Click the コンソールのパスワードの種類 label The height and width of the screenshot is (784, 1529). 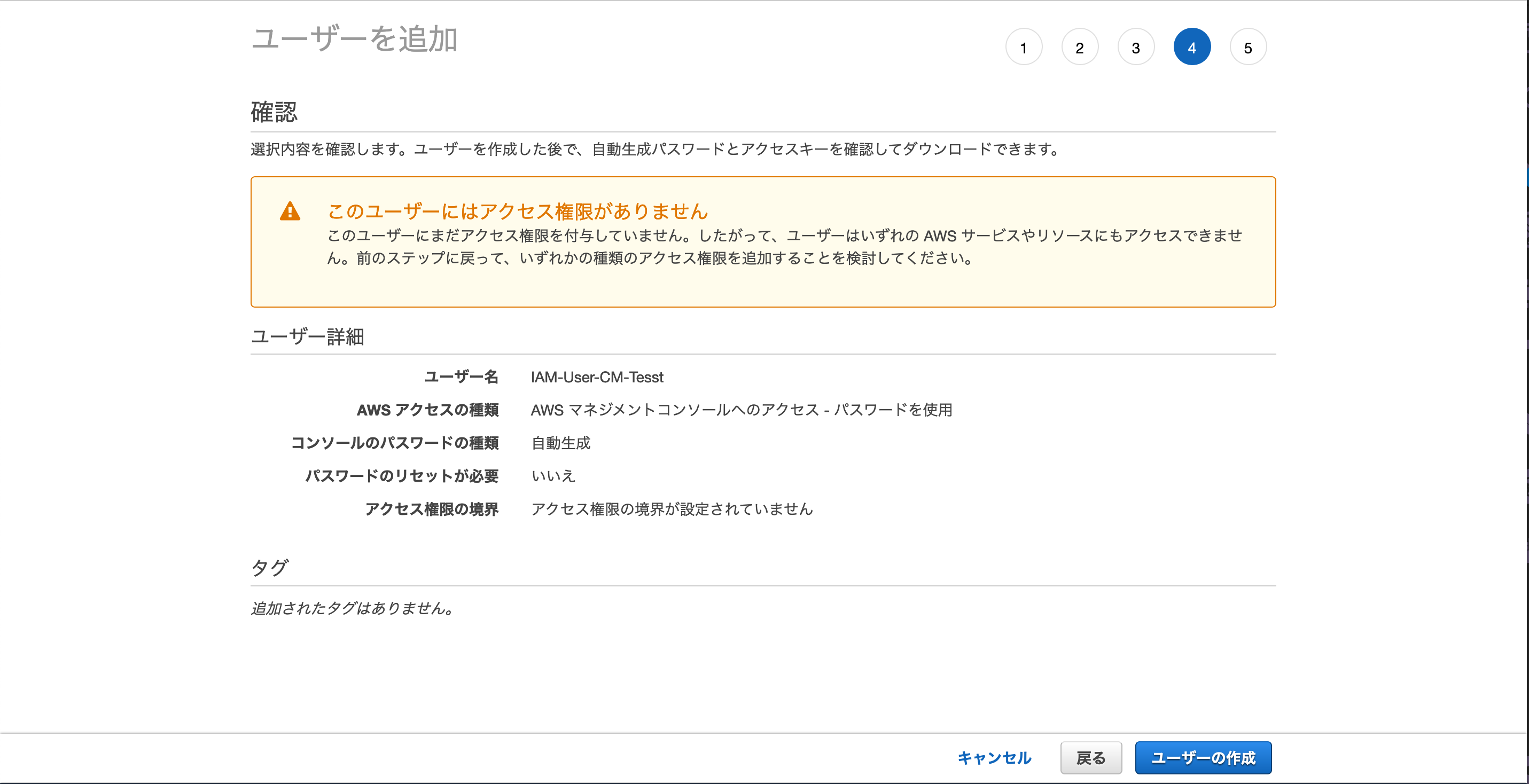tap(395, 443)
